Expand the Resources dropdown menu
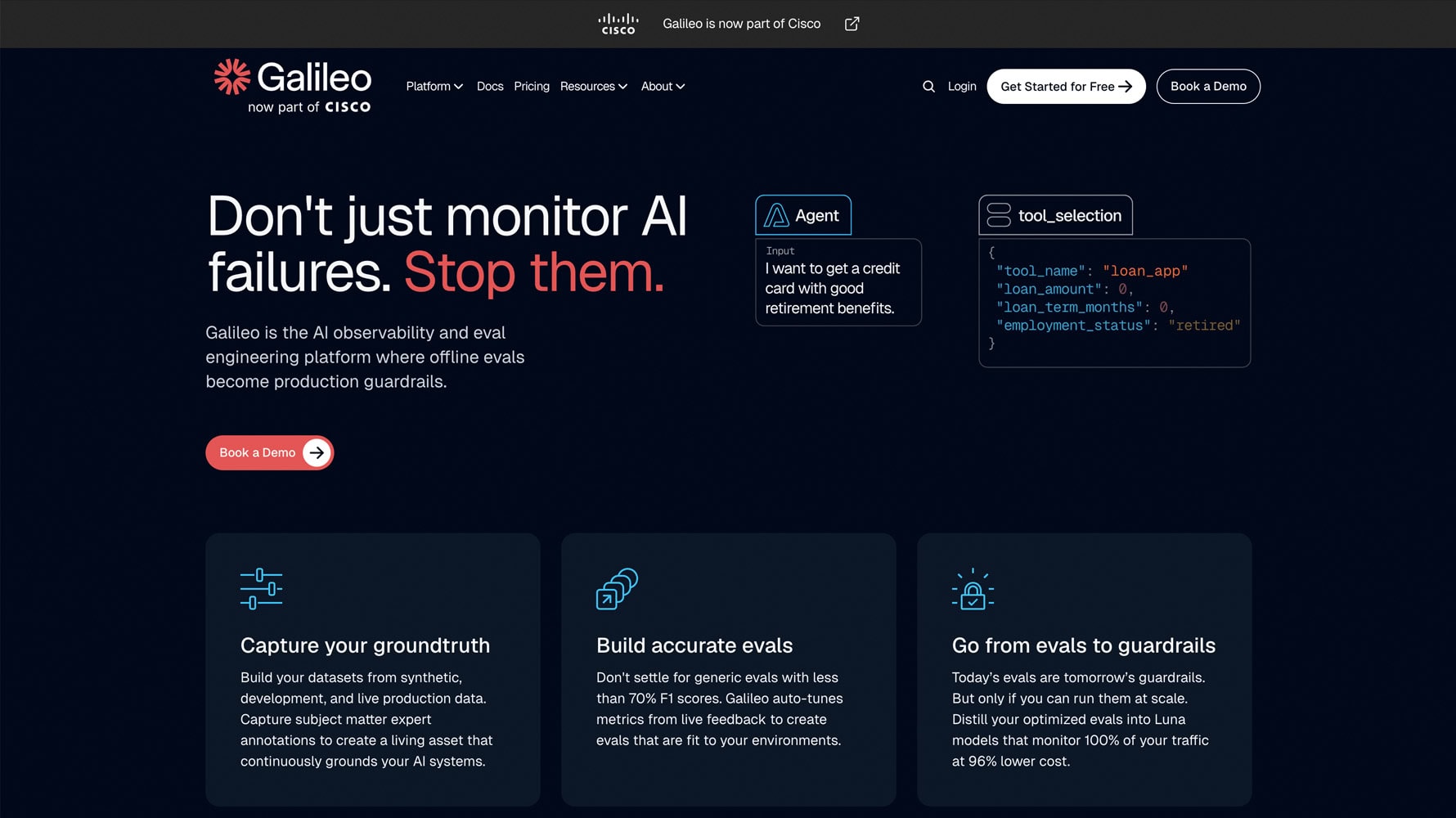 [x=594, y=86]
